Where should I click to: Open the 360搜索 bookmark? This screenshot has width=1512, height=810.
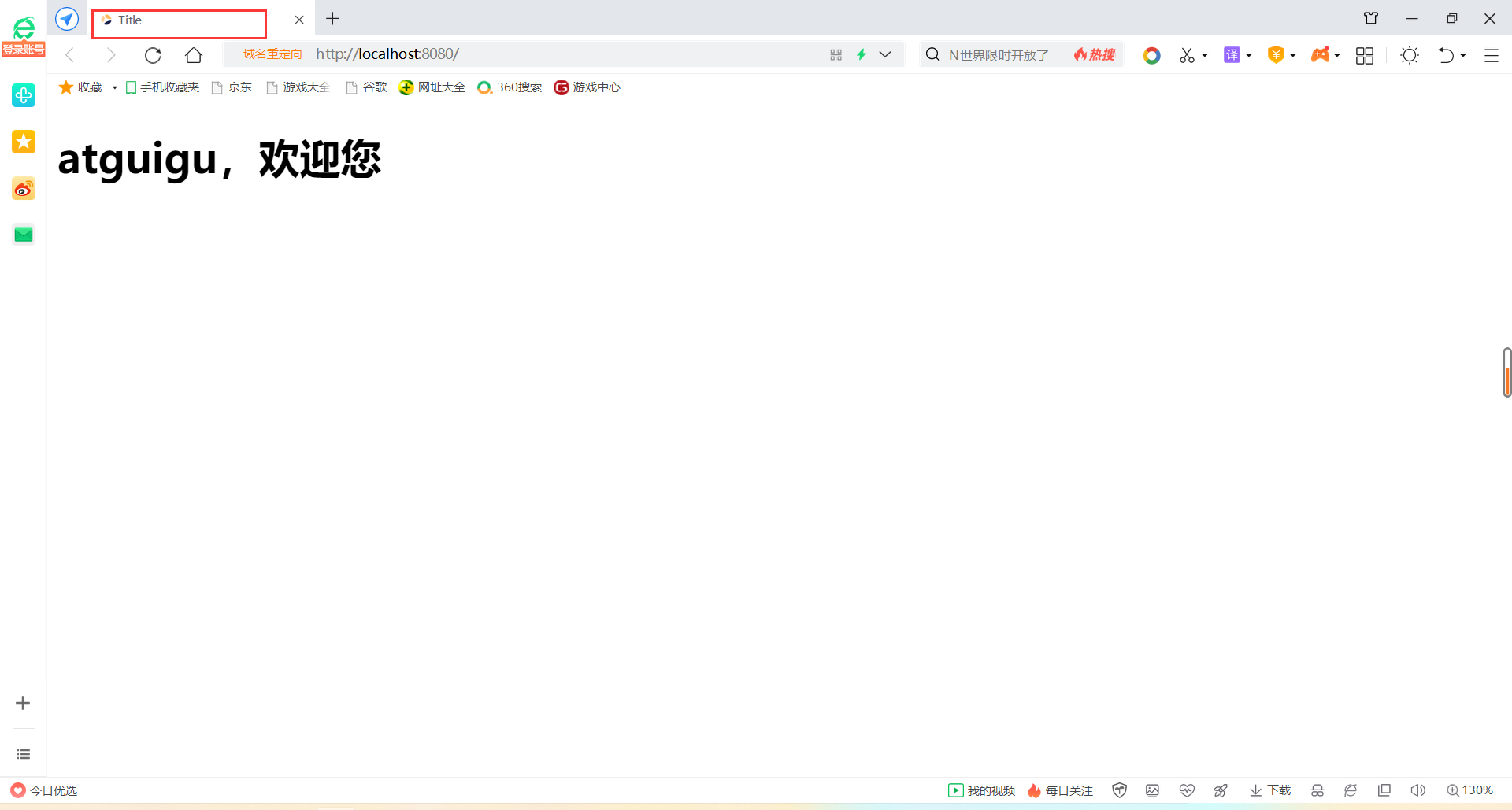510,87
